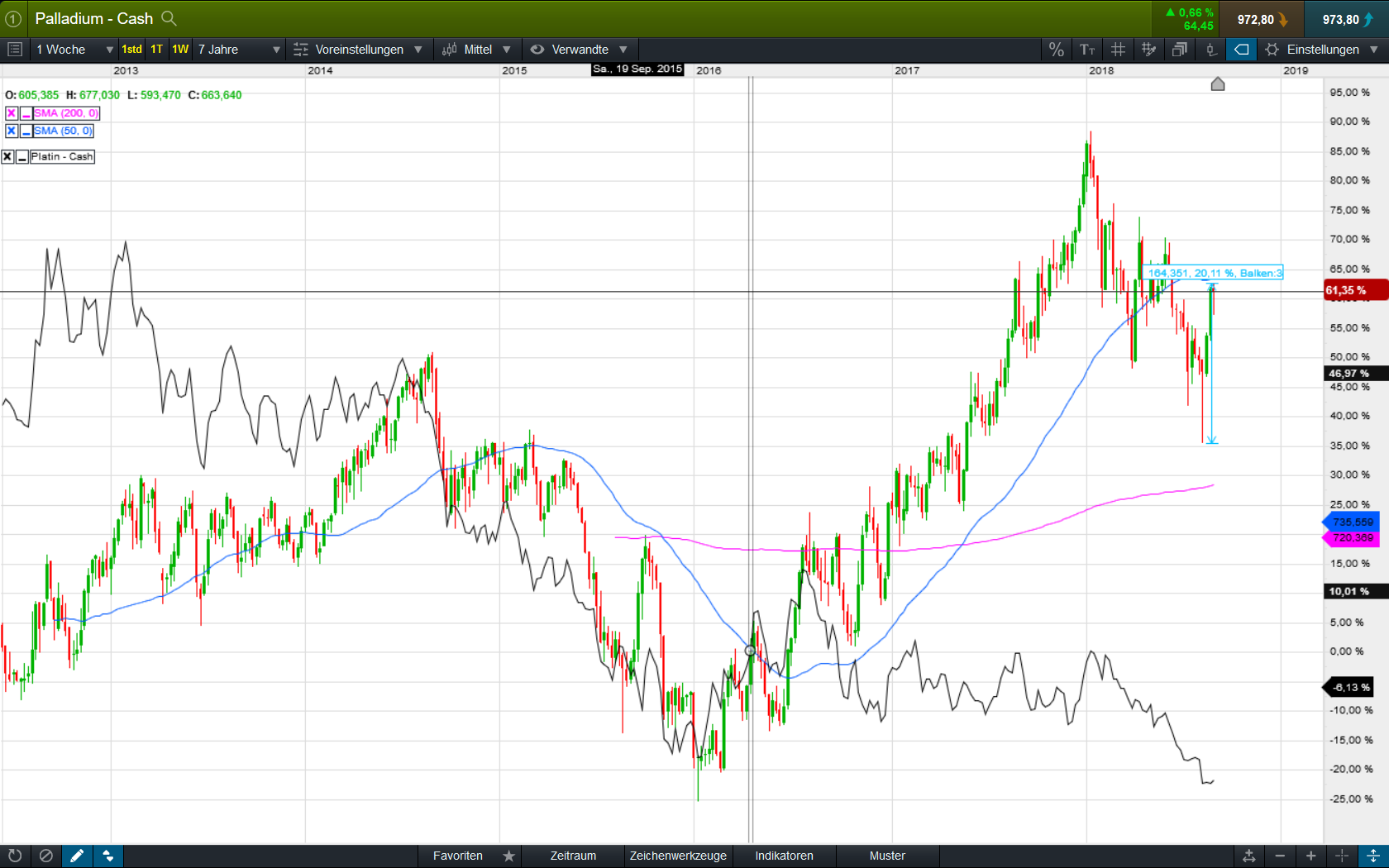
Task: Click the axis scaling icon left of minus
Action: click(x=1248, y=856)
